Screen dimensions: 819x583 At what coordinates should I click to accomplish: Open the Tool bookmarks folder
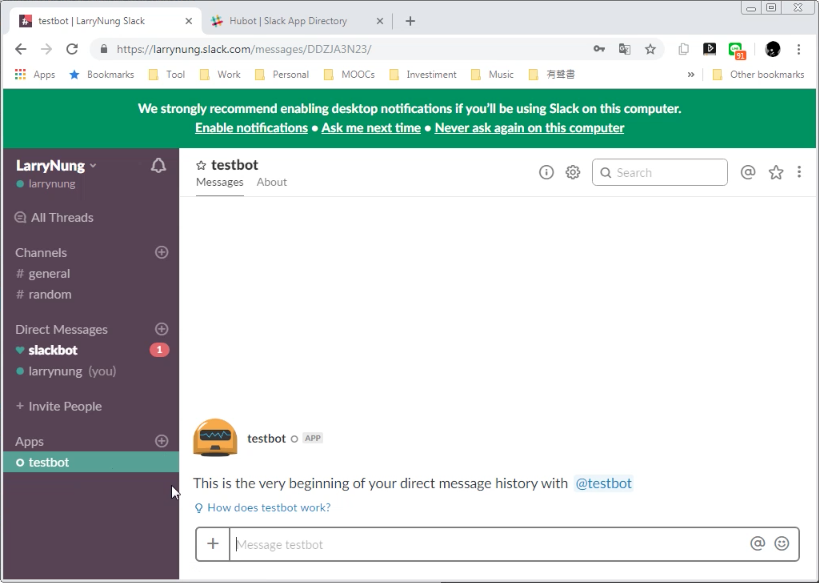[x=167, y=75]
